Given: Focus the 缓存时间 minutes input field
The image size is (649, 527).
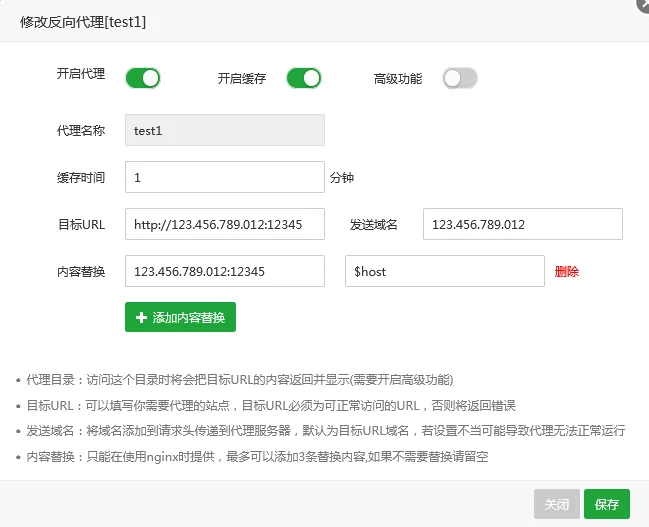Looking at the screenshot, I should click(225, 177).
